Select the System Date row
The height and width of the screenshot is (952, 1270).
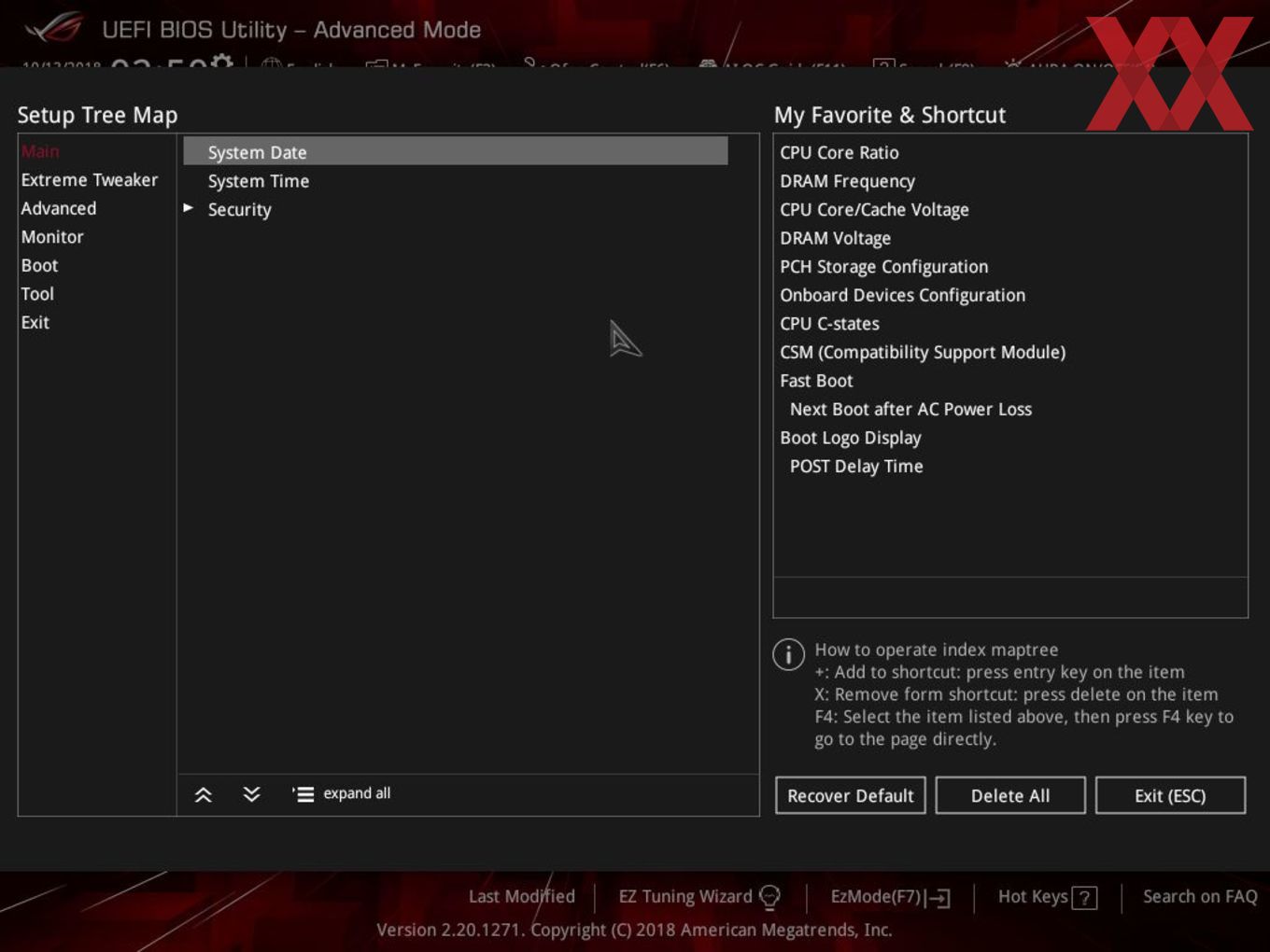(455, 151)
